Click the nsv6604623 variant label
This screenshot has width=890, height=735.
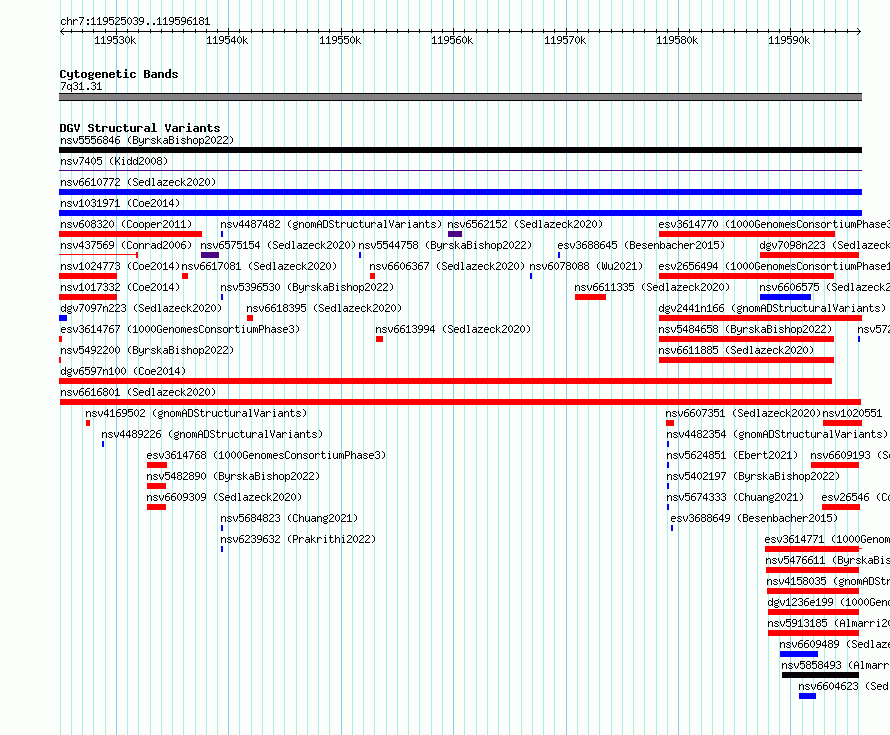(844, 686)
